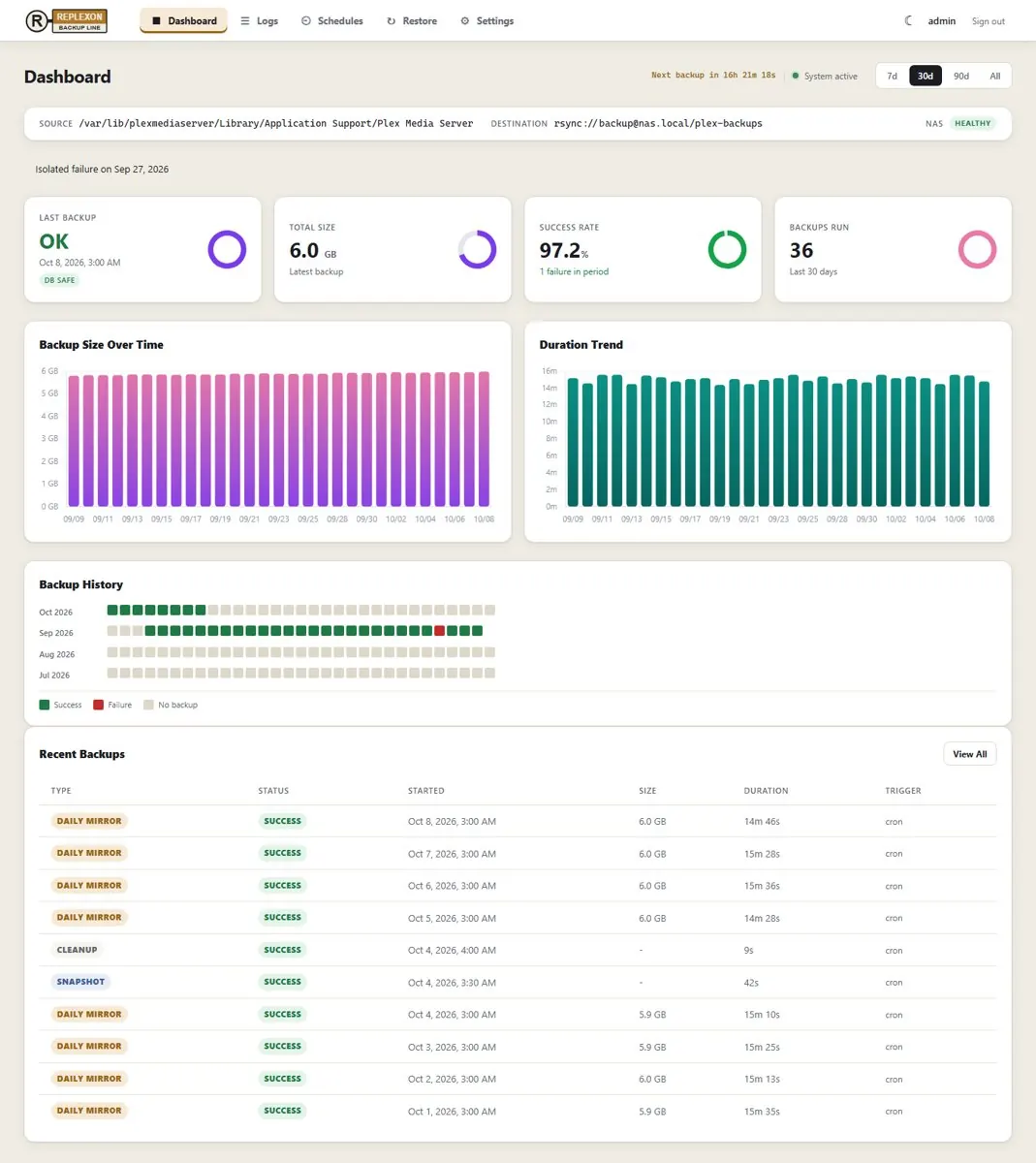Click the 'Oct 2, 2026, 3:00 AM' cell
The image size is (1036, 1163).
click(452, 1079)
